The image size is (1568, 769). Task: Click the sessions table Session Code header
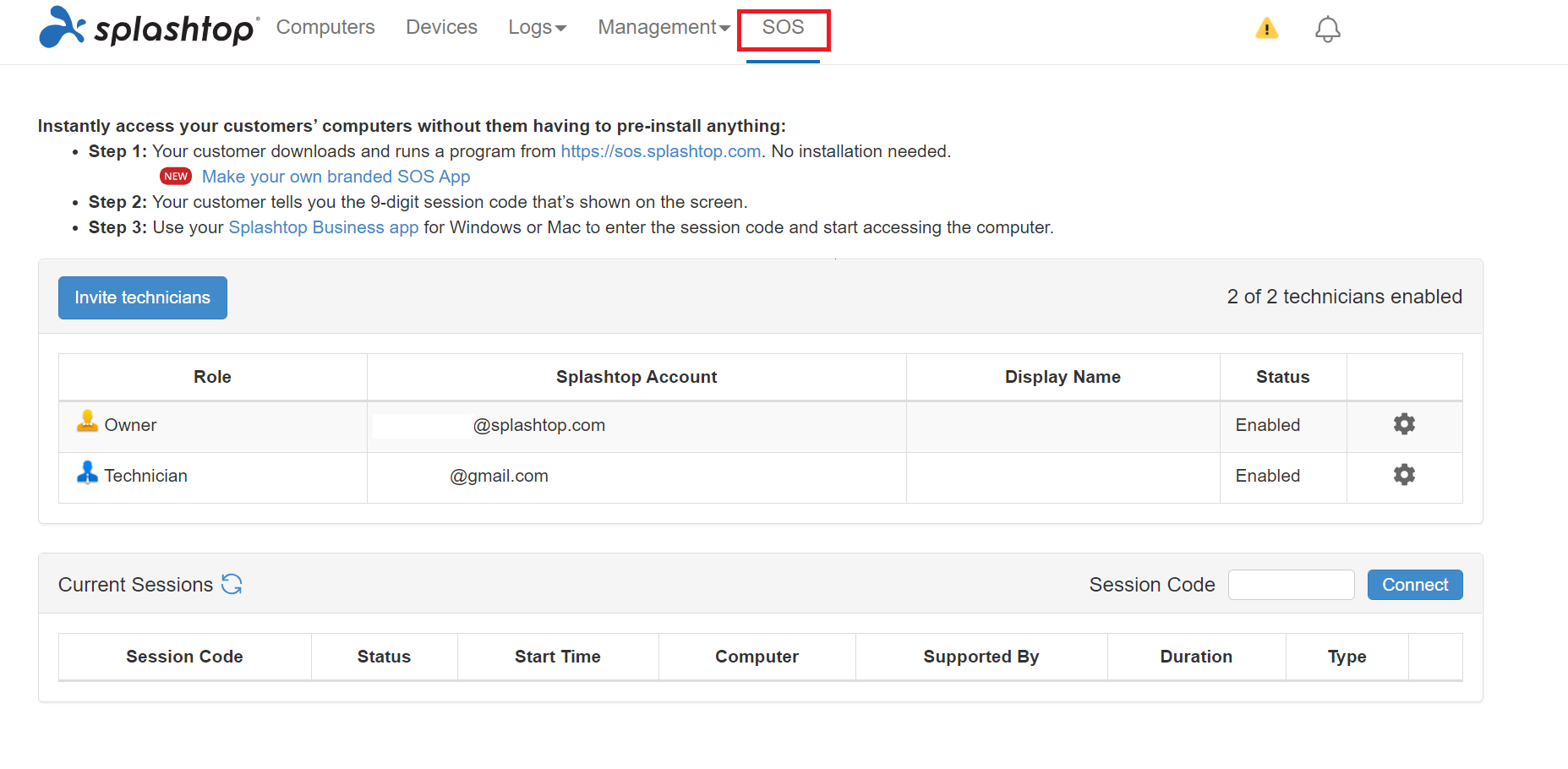click(184, 657)
